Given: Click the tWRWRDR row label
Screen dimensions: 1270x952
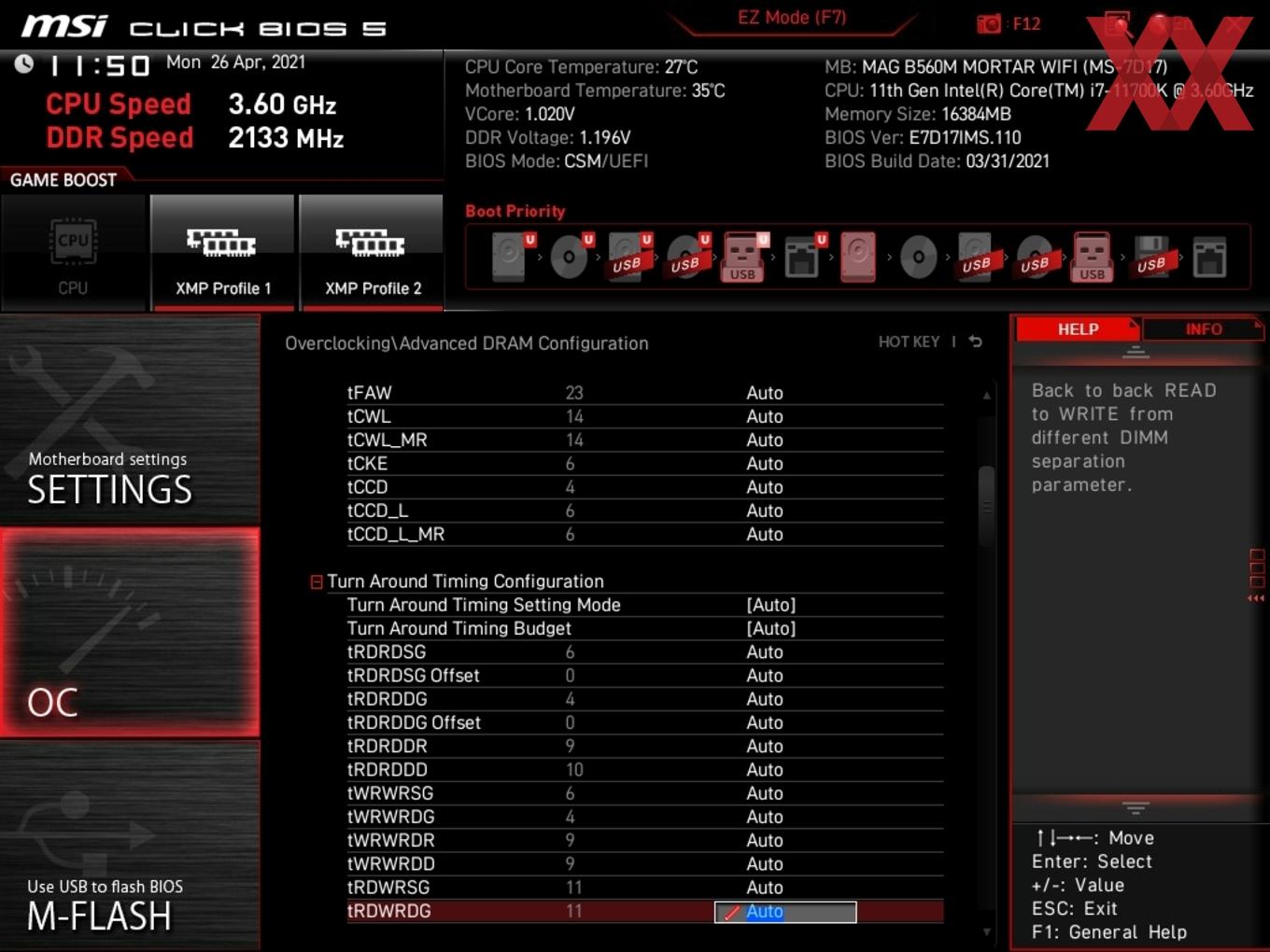Looking at the screenshot, I should 391,840.
